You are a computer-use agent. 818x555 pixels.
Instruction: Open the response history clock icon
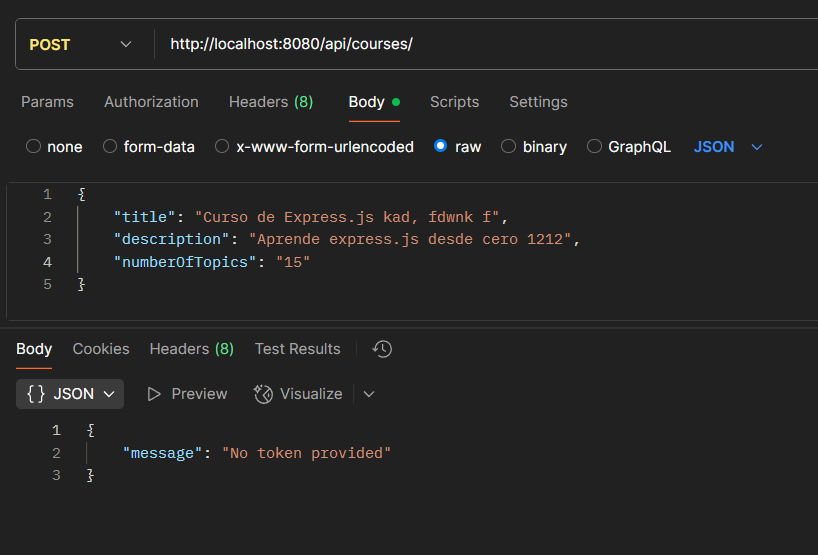[382, 349]
